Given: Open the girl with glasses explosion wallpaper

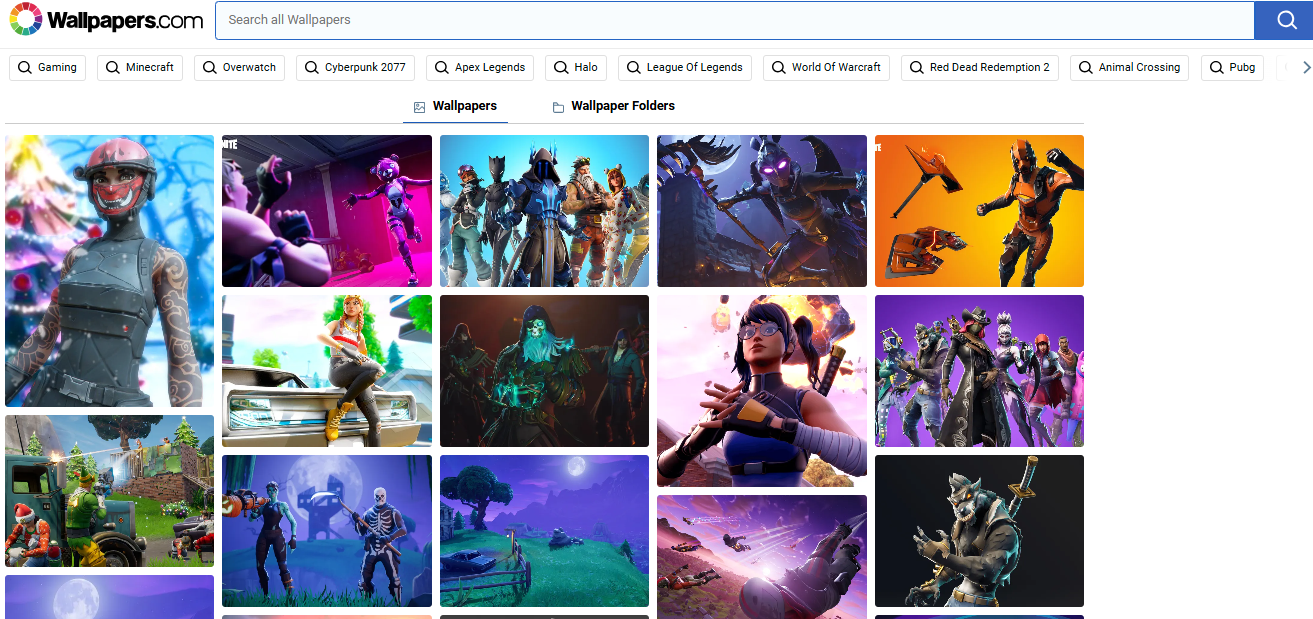Looking at the screenshot, I should click(x=762, y=391).
